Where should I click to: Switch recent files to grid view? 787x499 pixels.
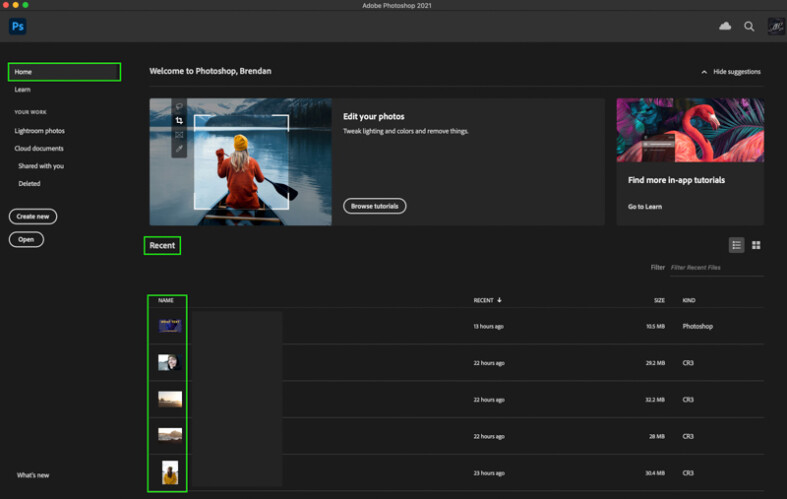pyautogui.click(x=756, y=245)
